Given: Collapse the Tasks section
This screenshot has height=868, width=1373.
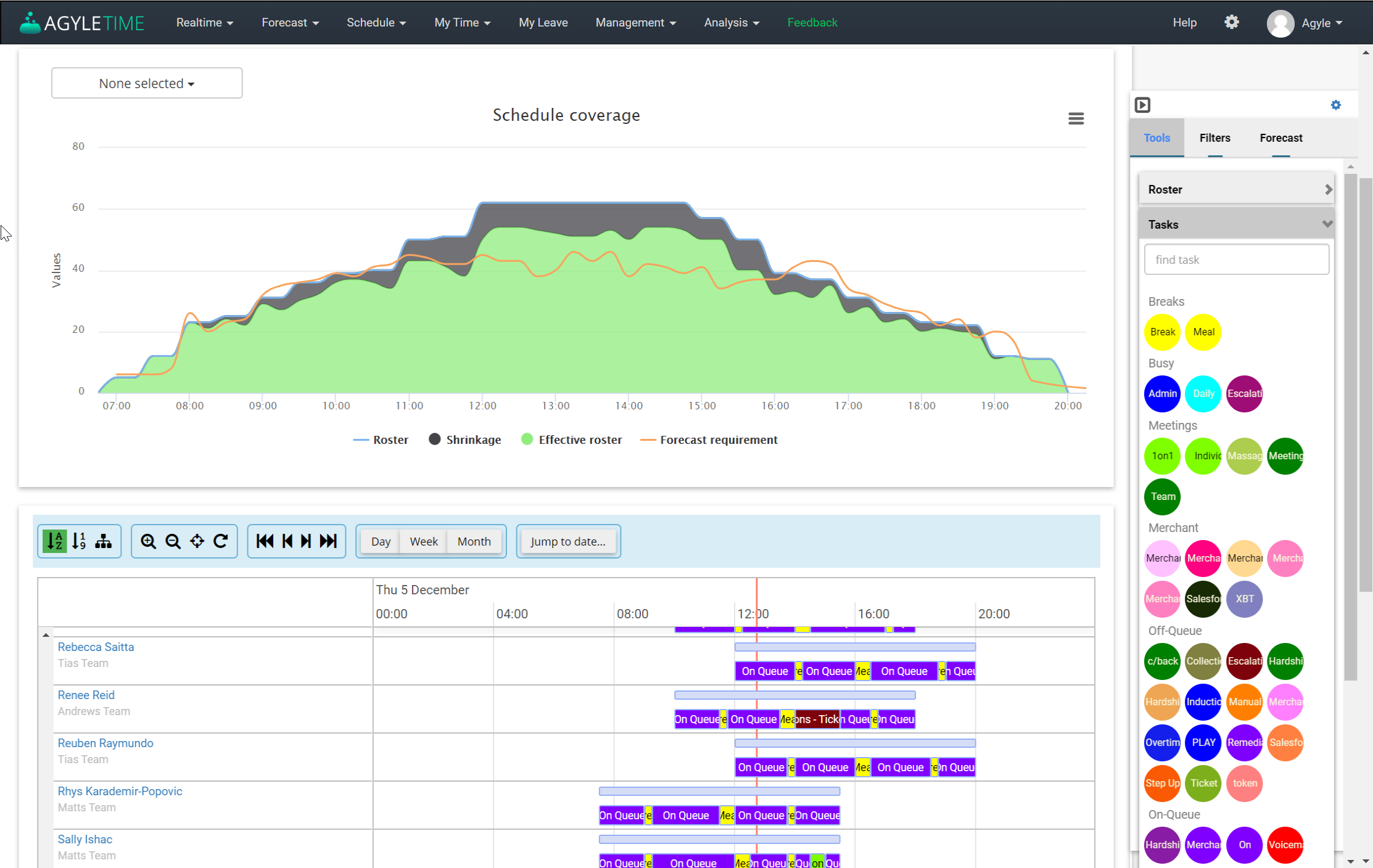Looking at the screenshot, I should click(1236, 224).
